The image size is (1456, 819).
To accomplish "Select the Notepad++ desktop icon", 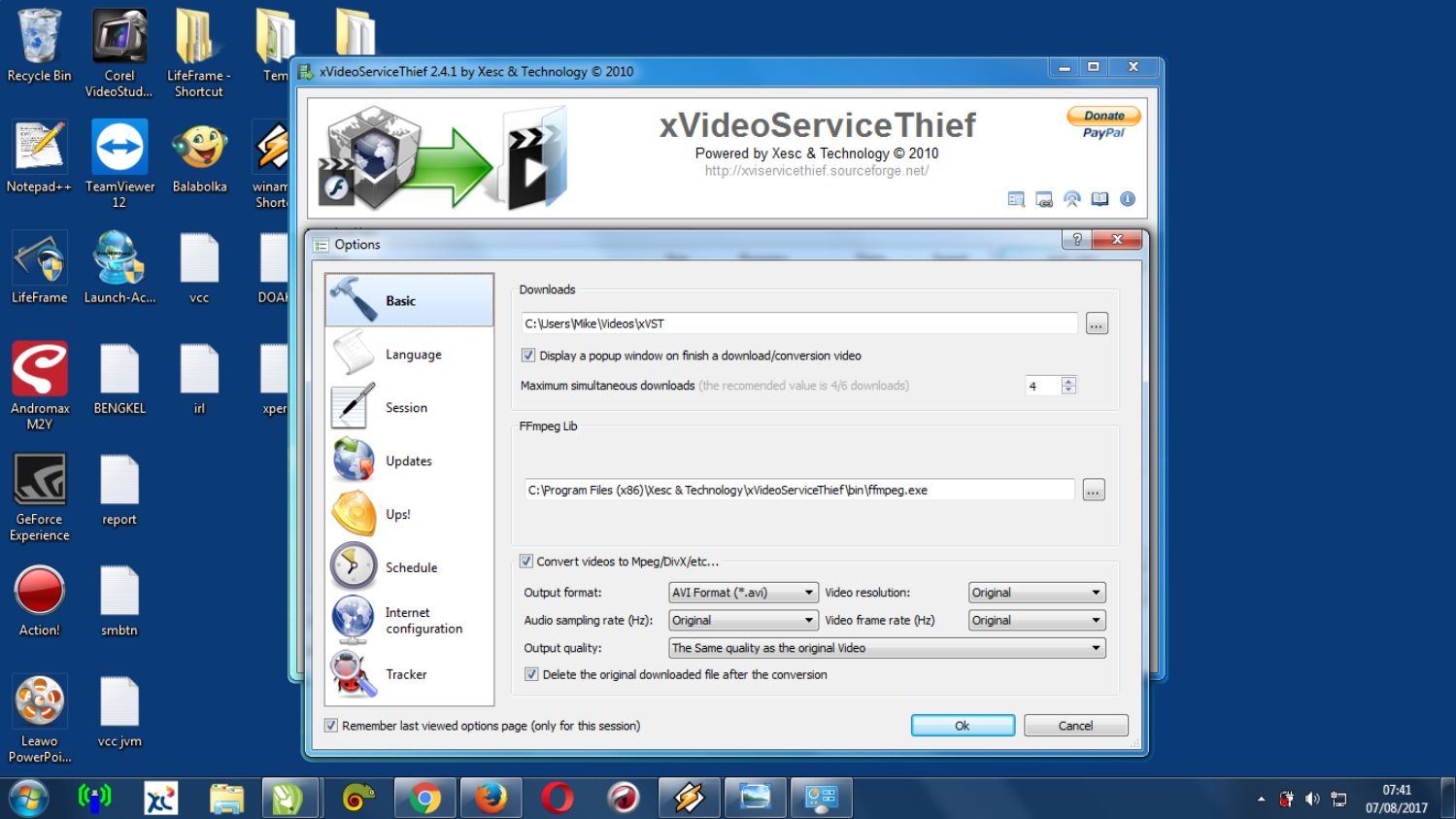I will [39, 156].
